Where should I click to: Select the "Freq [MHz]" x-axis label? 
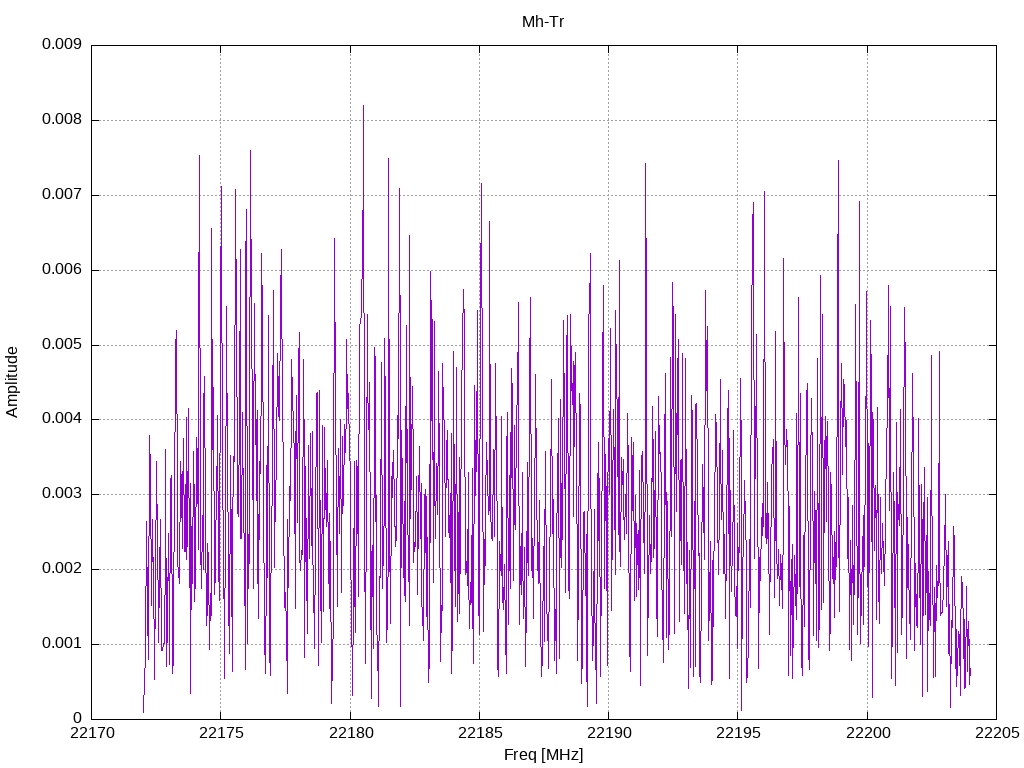543,755
